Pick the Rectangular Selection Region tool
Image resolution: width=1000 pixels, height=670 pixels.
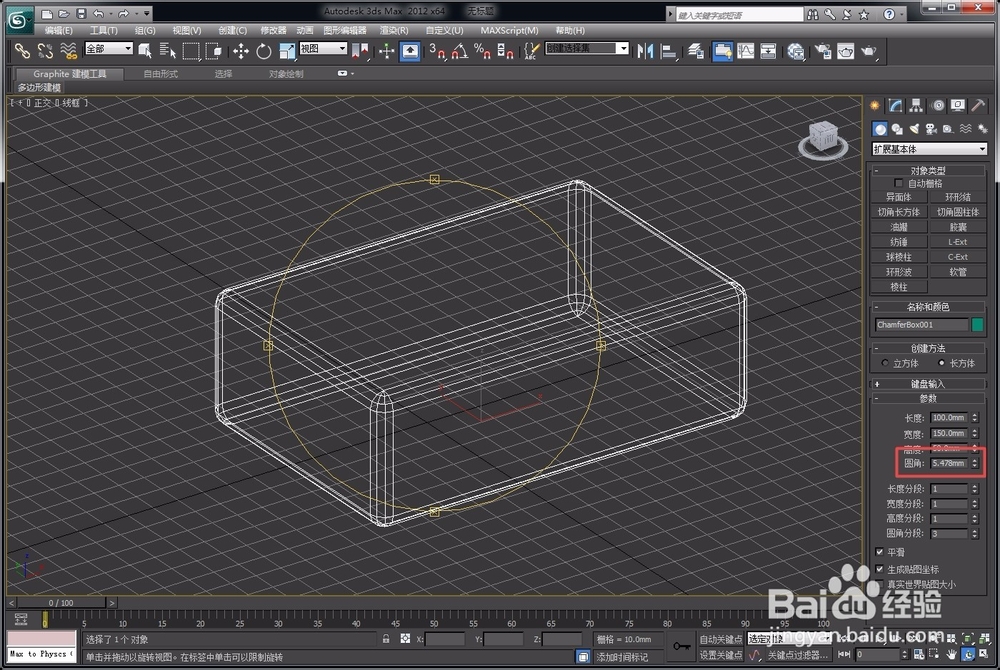191,51
